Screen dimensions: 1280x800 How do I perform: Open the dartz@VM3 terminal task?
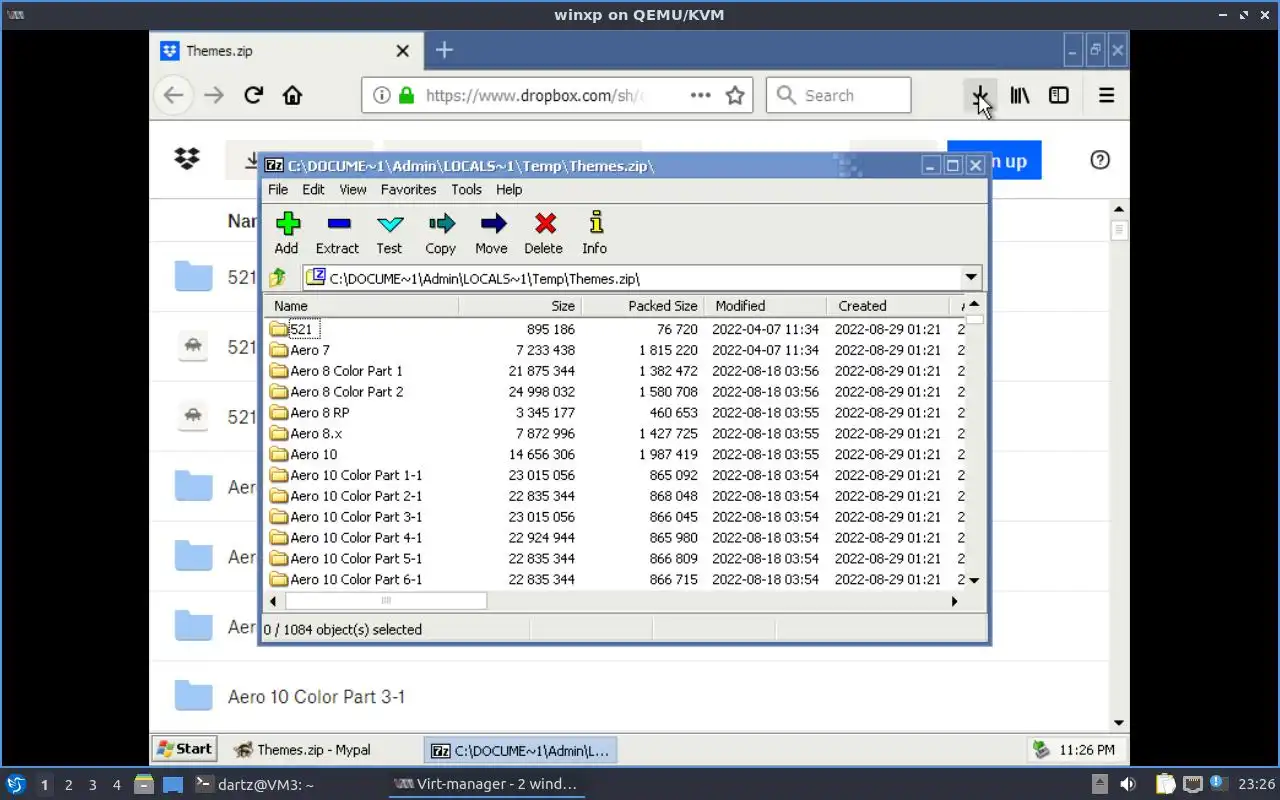point(254,784)
